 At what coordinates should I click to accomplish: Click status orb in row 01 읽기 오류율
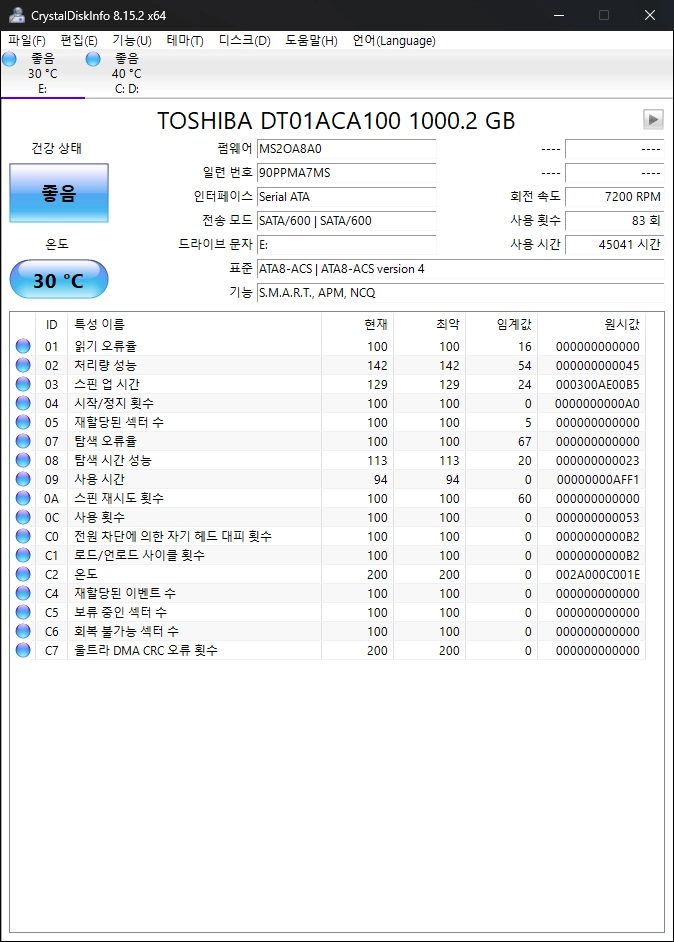pyautogui.click(x=23, y=346)
